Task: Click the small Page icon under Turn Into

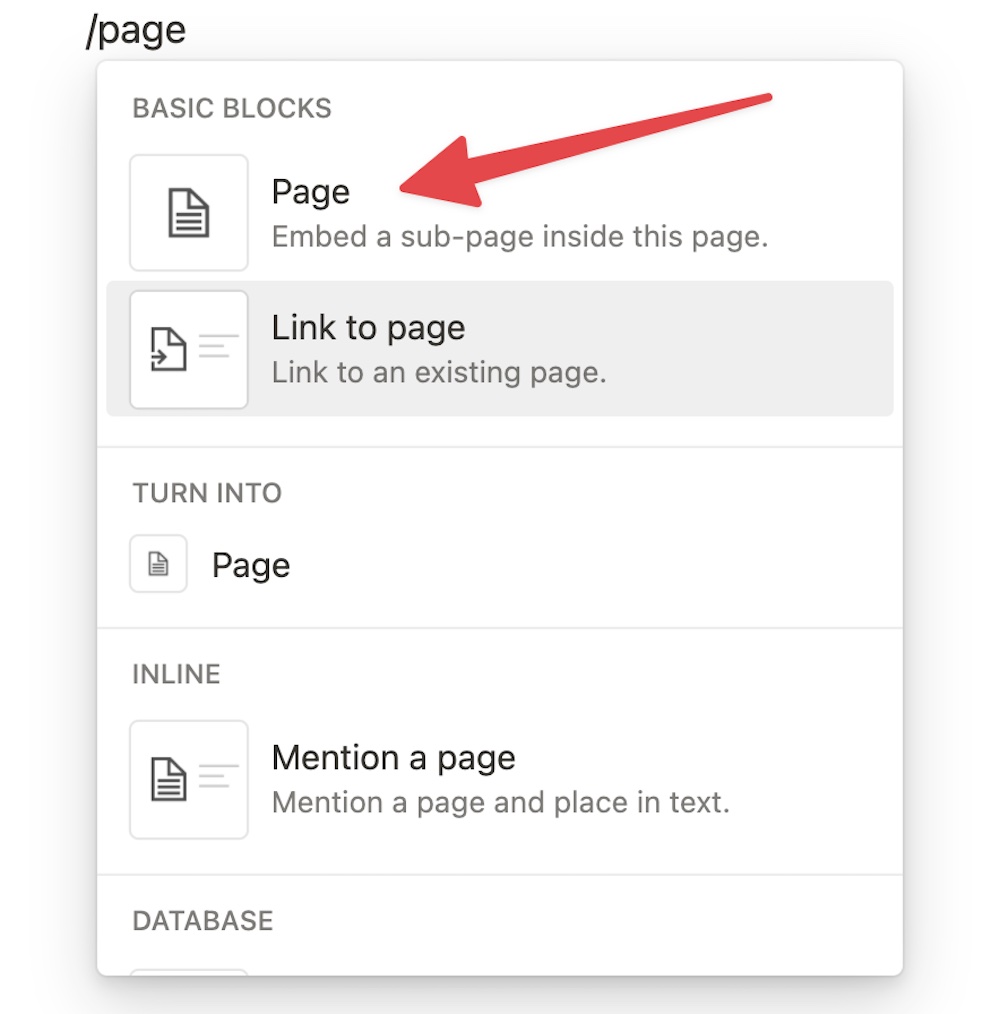Action: coord(158,563)
